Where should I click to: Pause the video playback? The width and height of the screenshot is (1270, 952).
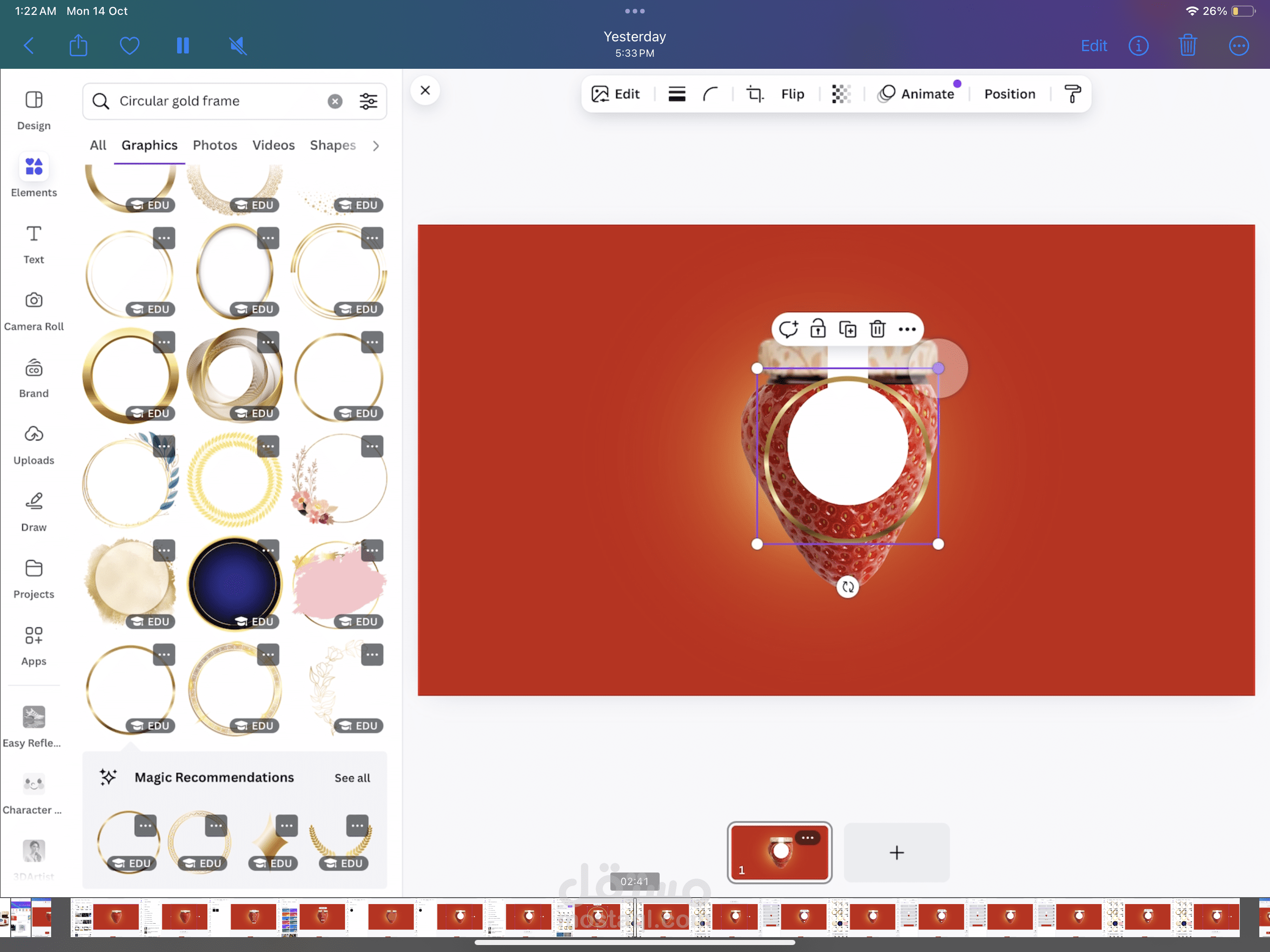(183, 46)
